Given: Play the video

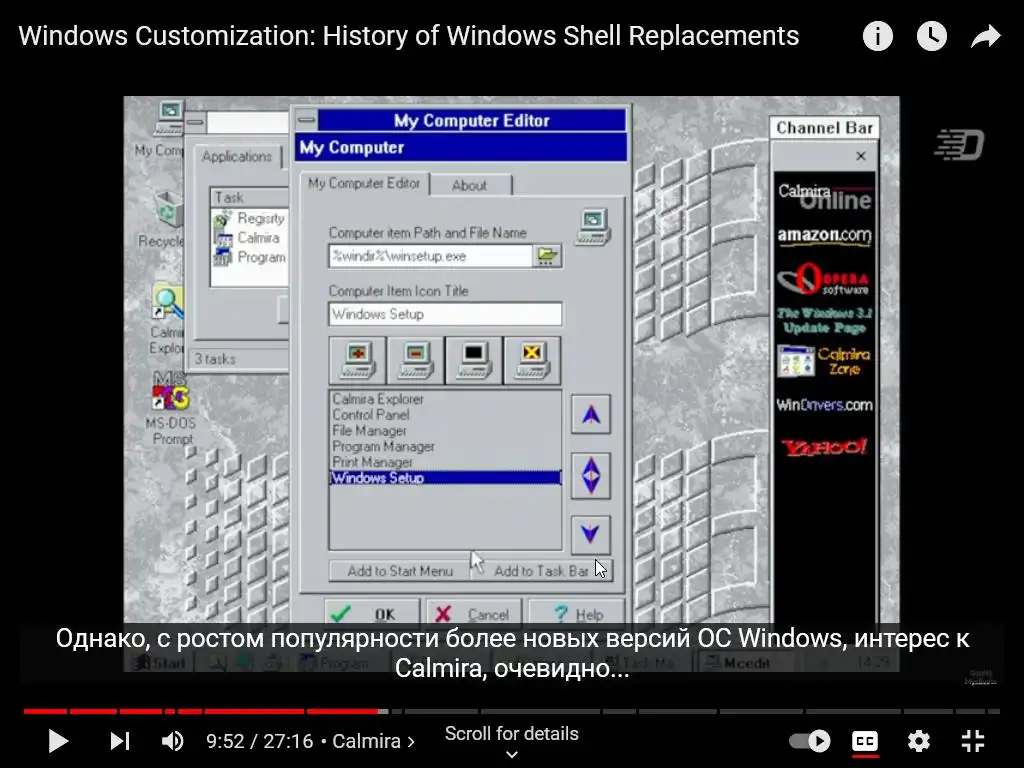Looking at the screenshot, I should [x=58, y=741].
